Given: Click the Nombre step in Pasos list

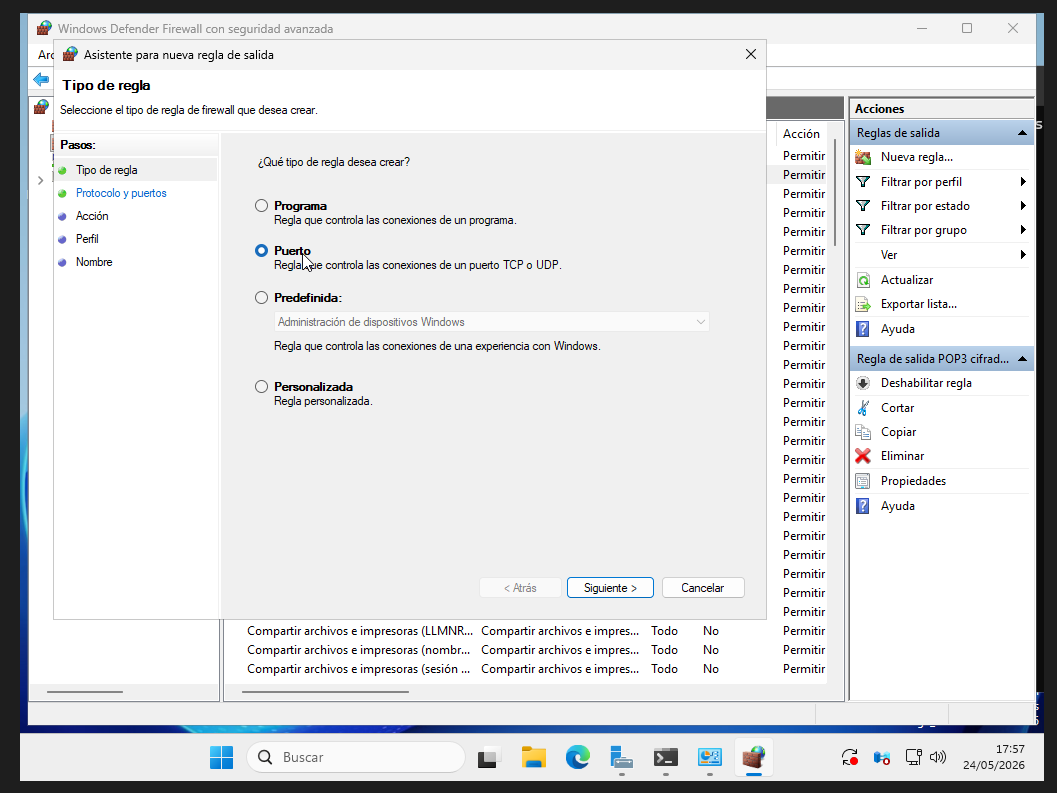Looking at the screenshot, I should 94,262.
